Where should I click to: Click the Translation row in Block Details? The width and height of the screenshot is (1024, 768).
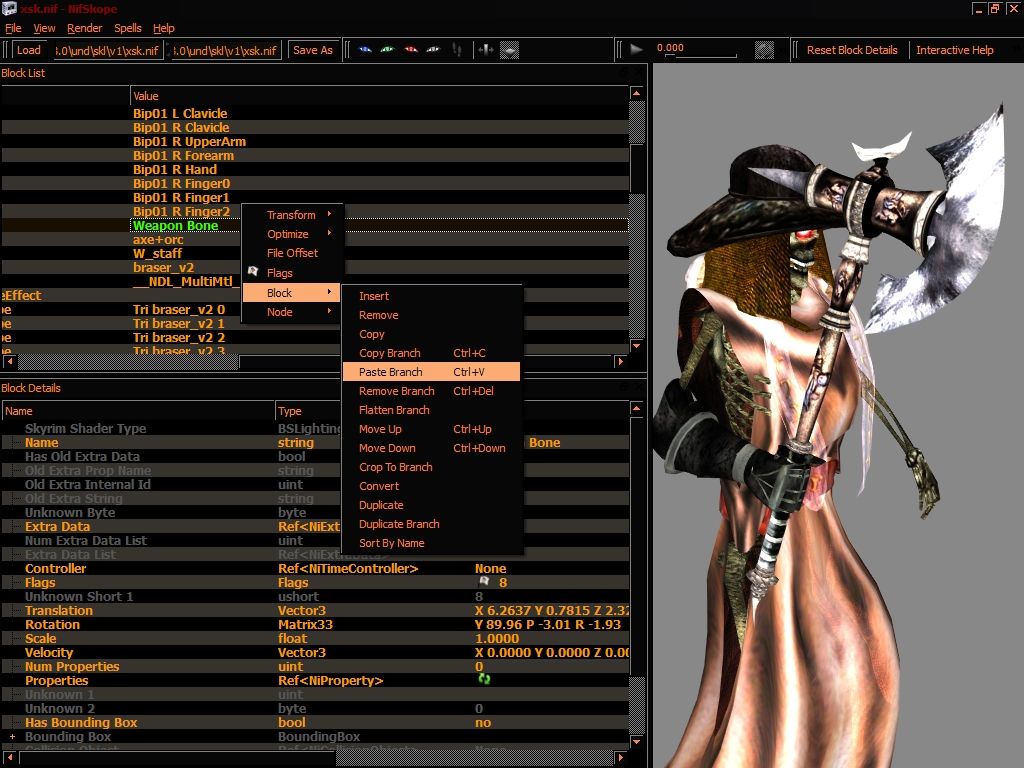[x=315, y=610]
